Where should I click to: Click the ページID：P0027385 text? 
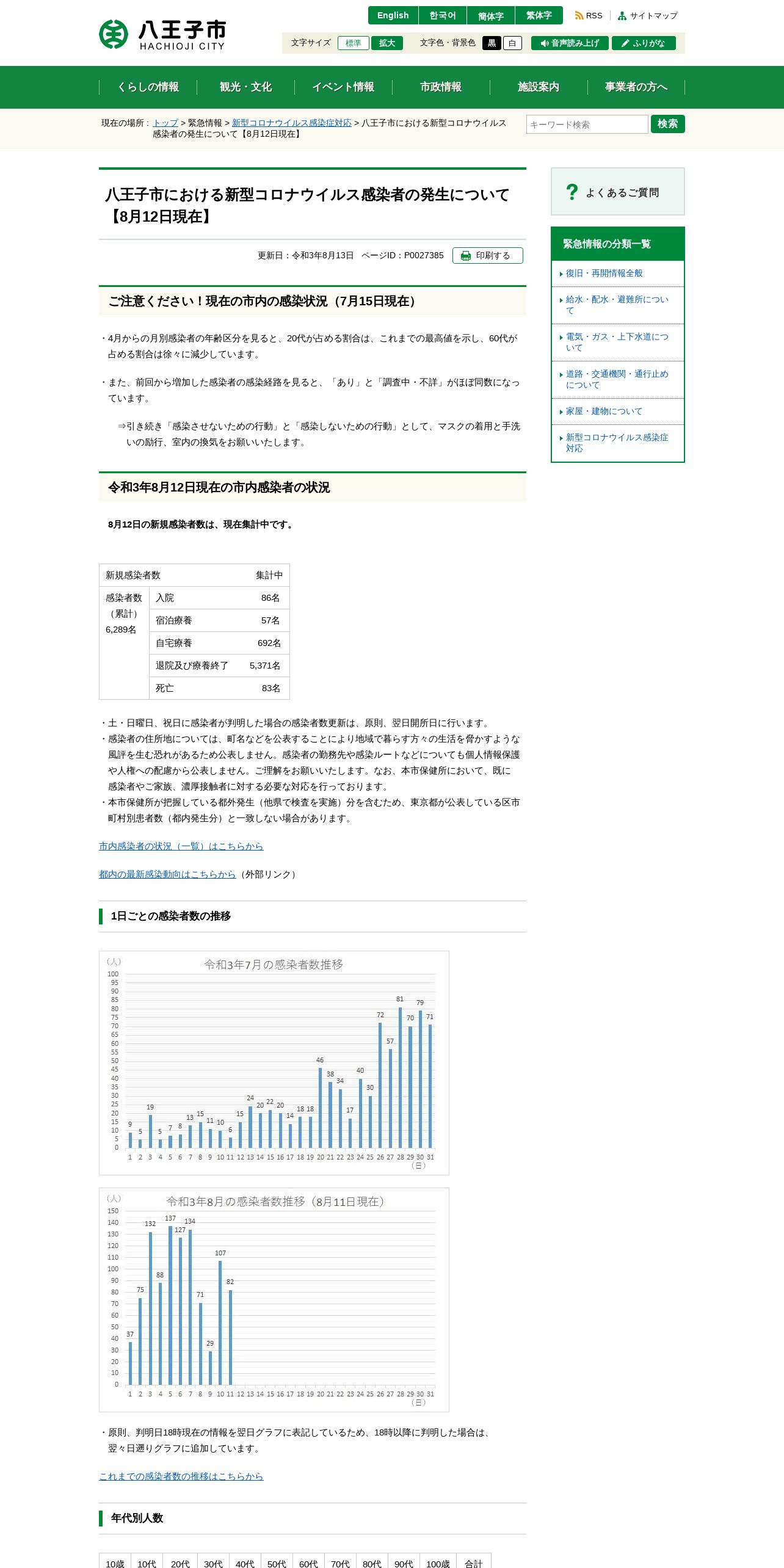402,255
